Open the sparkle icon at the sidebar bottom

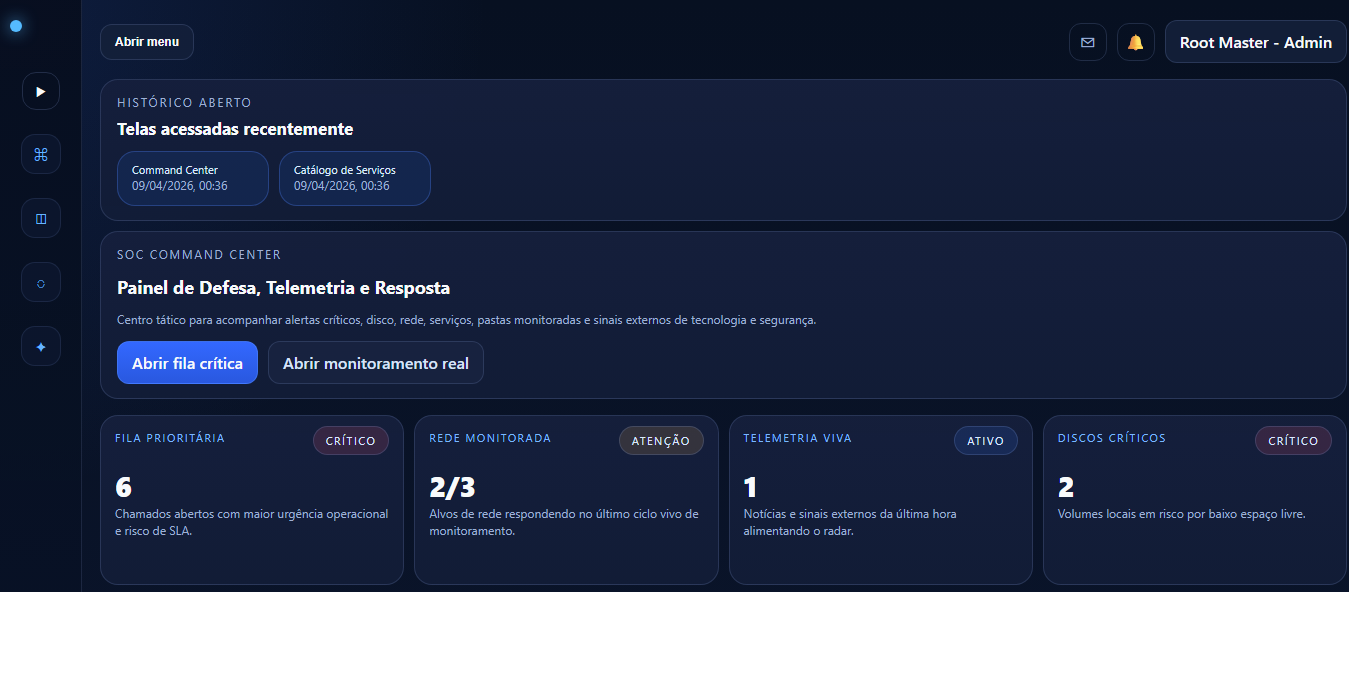point(40,346)
